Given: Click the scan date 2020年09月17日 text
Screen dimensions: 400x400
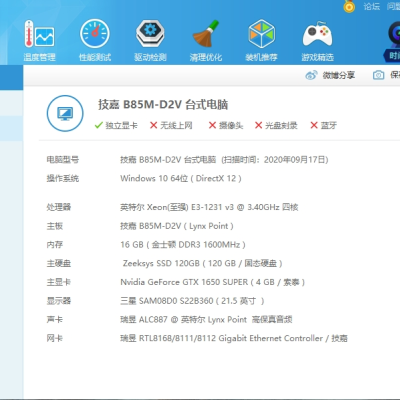Looking at the screenshot, I should click(x=296, y=160).
